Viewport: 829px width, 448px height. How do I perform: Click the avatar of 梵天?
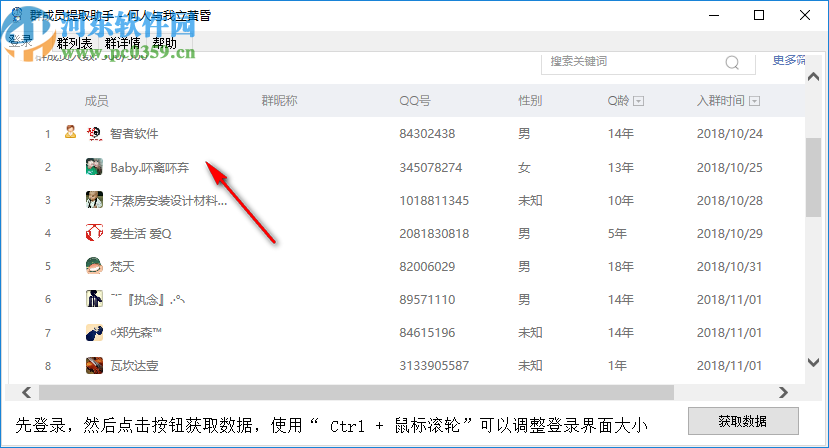pyautogui.click(x=94, y=266)
